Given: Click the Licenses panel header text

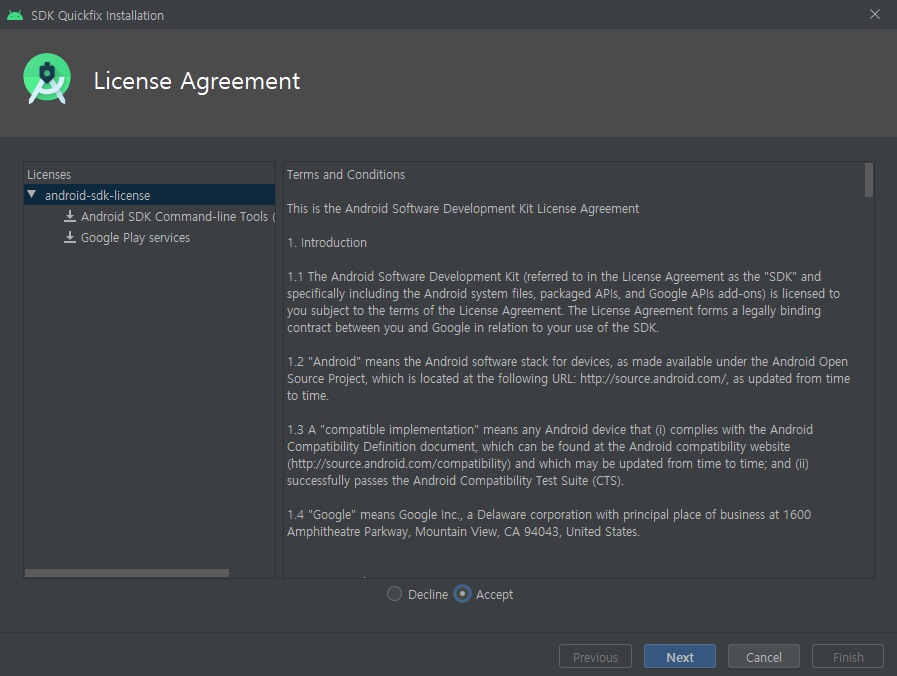Looking at the screenshot, I should 49,174.
